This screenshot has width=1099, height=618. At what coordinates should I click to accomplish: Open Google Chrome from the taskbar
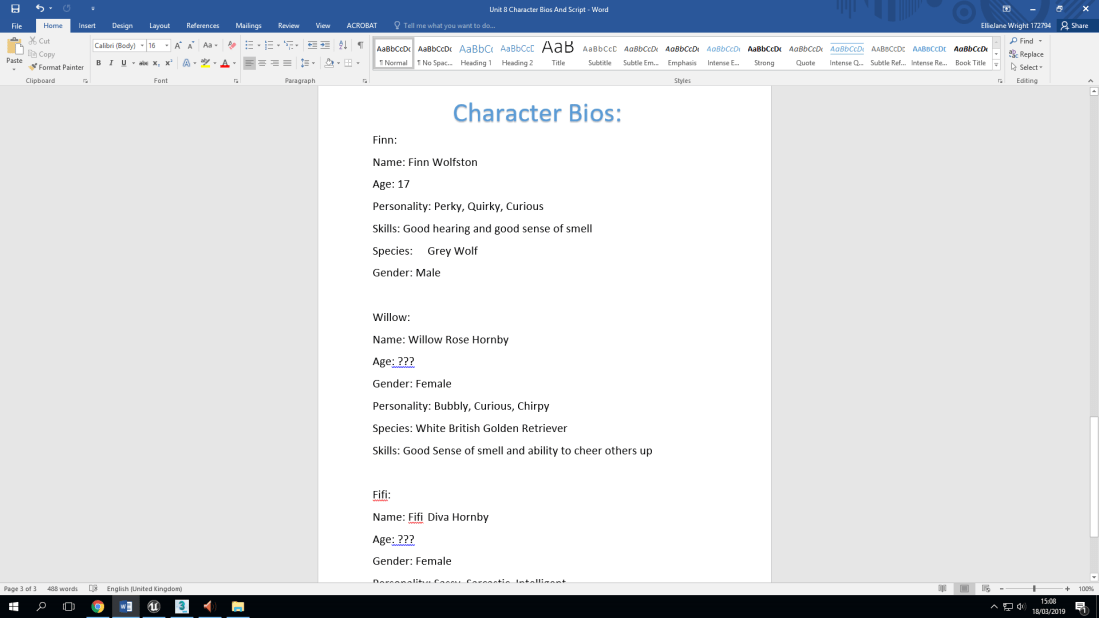coord(97,606)
